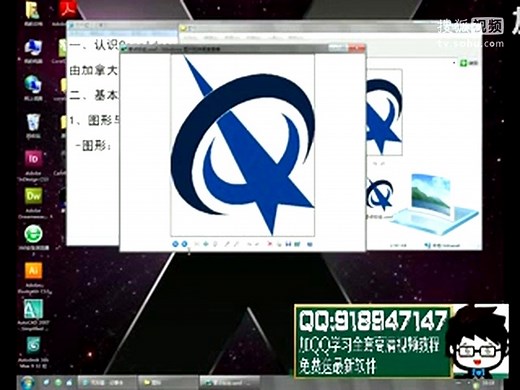Switch to folder window taskbar button
The height and width of the screenshot is (390, 520).
pos(168,382)
